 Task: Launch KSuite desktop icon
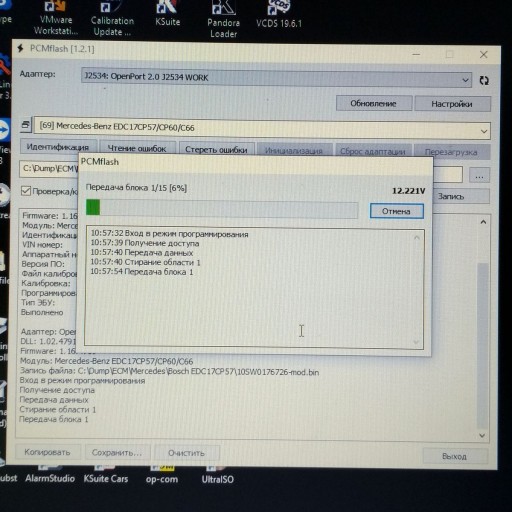167,14
